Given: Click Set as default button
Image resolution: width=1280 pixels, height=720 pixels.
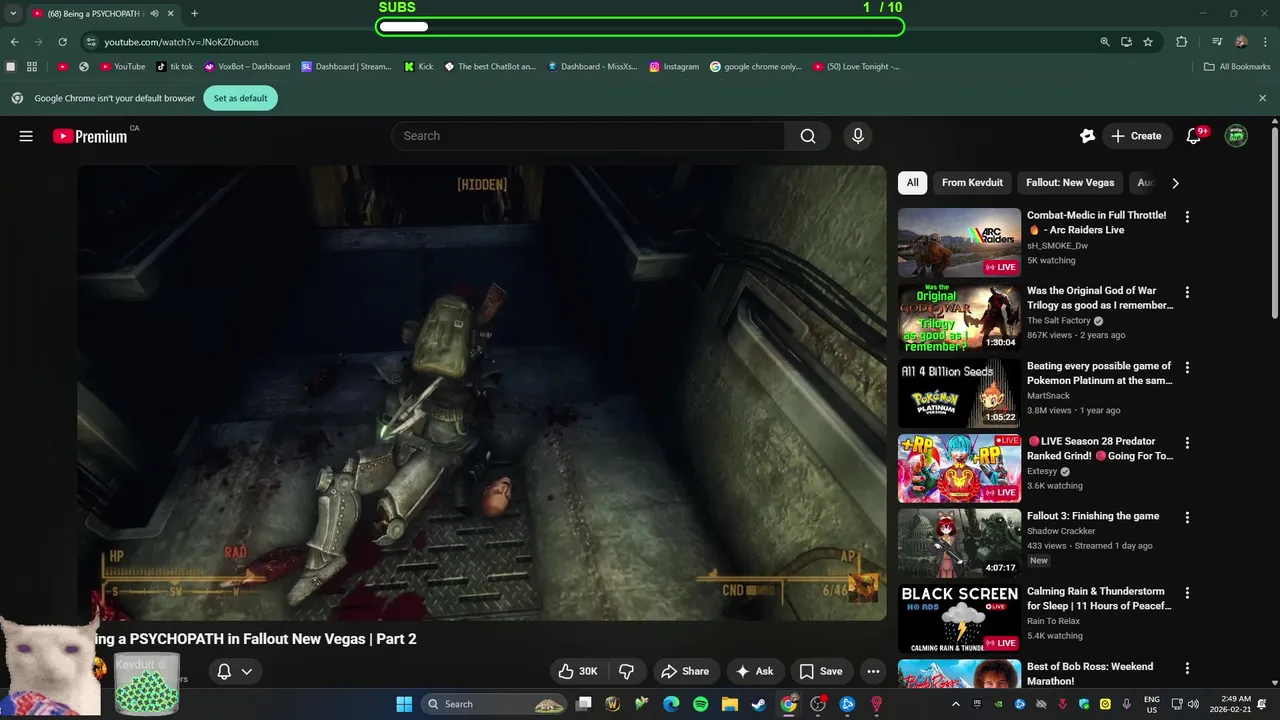Looking at the screenshot, I should coord(240,98).
